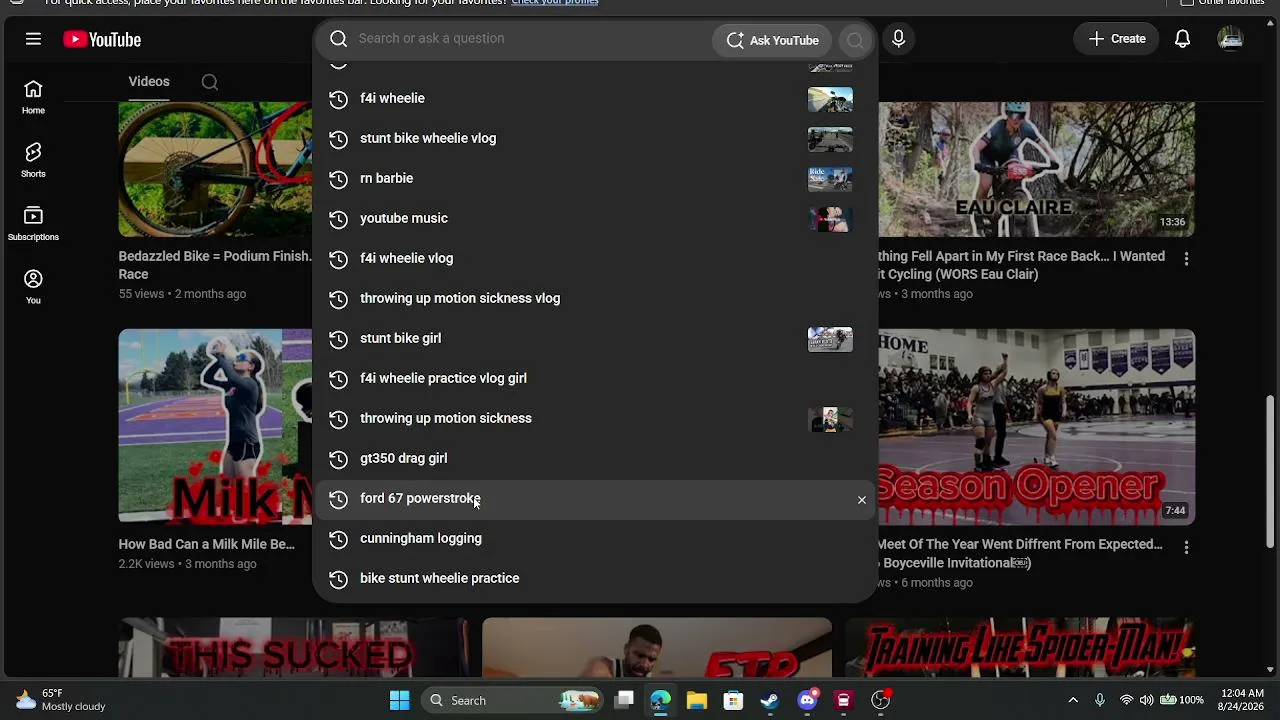This screenshot has height=720, width=1280.
Task: Click the Windows taskbar Search box
Action: pos(510,700)
